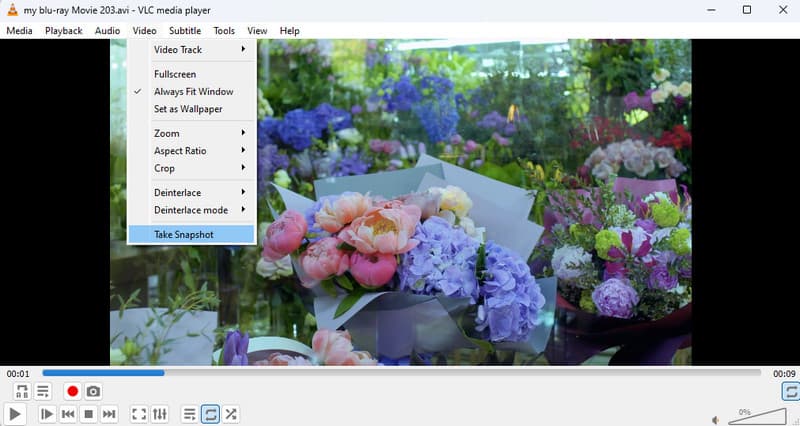Open the Tools menu
Screen dimensions: 800x426
click(224, 31)
